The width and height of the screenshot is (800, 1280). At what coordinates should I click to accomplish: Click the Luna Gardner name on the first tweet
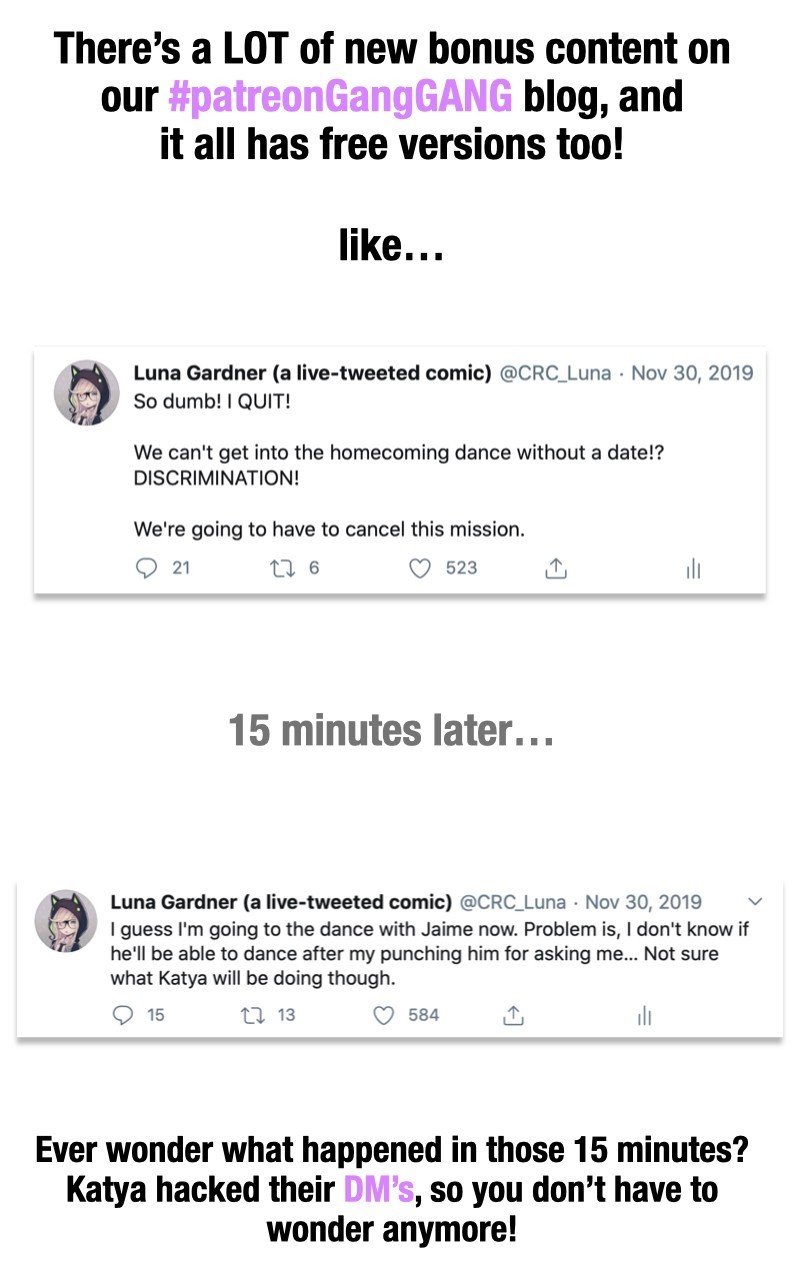(311, 373)
